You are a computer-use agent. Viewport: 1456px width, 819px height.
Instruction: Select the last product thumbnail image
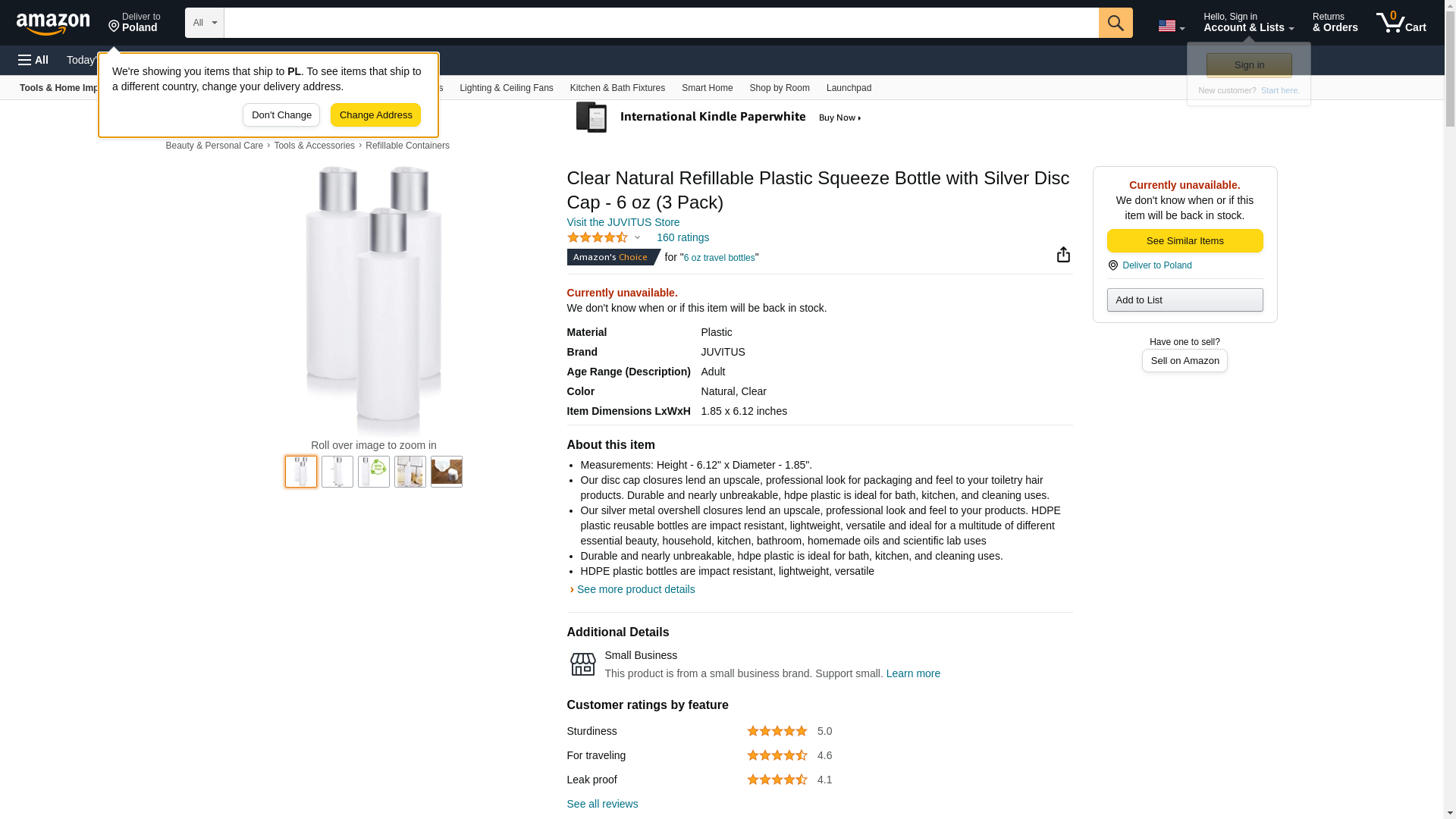click(x=446, y=472)
